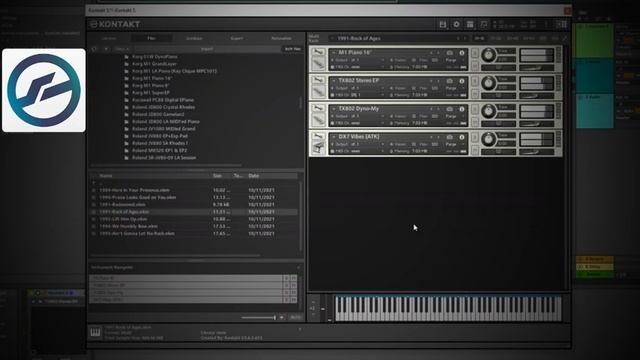Click info icon of TX802 Dyno-My
Screen dimensions: 640x360
[462, 109]
